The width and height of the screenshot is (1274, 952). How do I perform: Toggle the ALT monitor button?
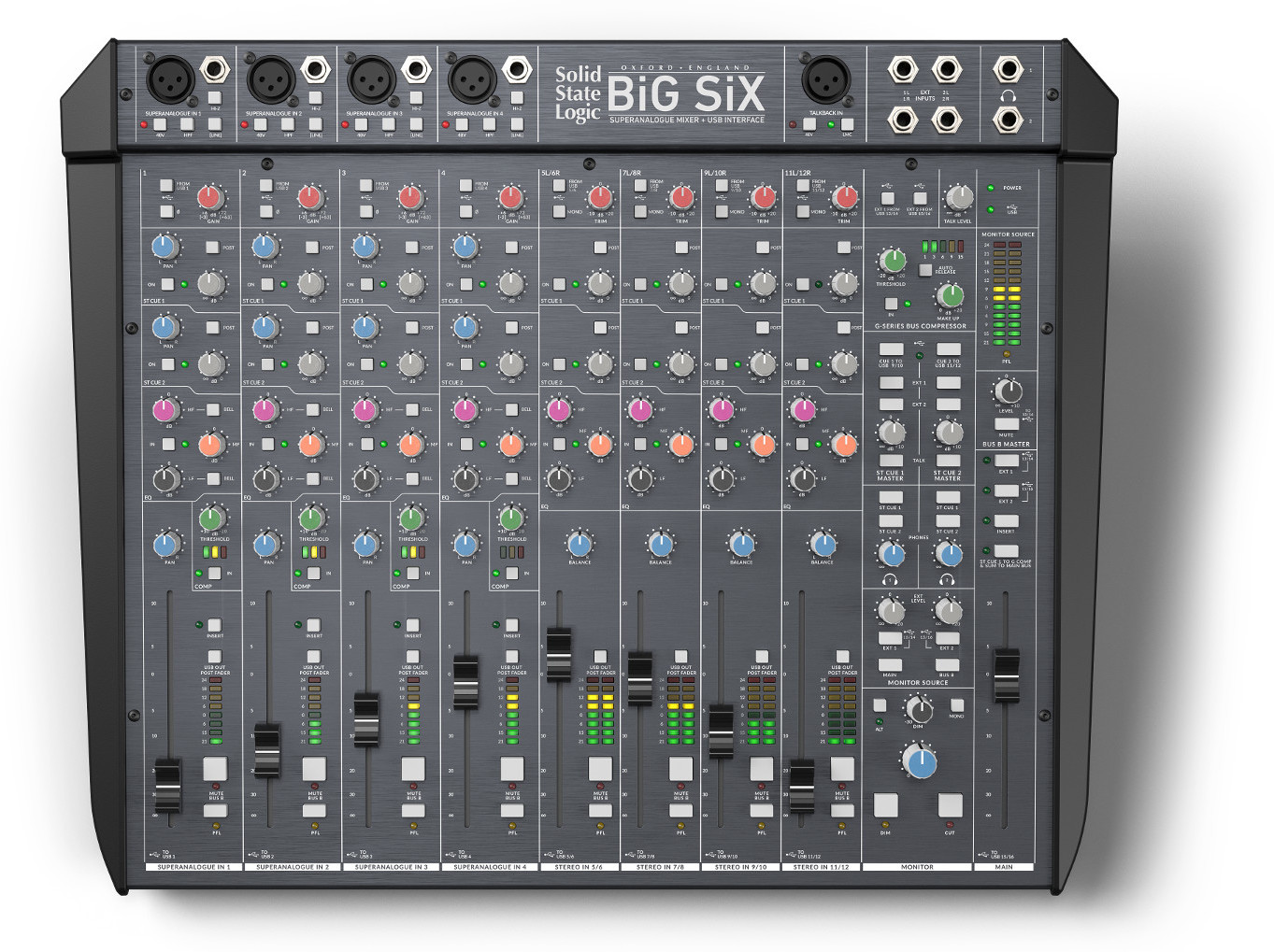coord(880,705)
